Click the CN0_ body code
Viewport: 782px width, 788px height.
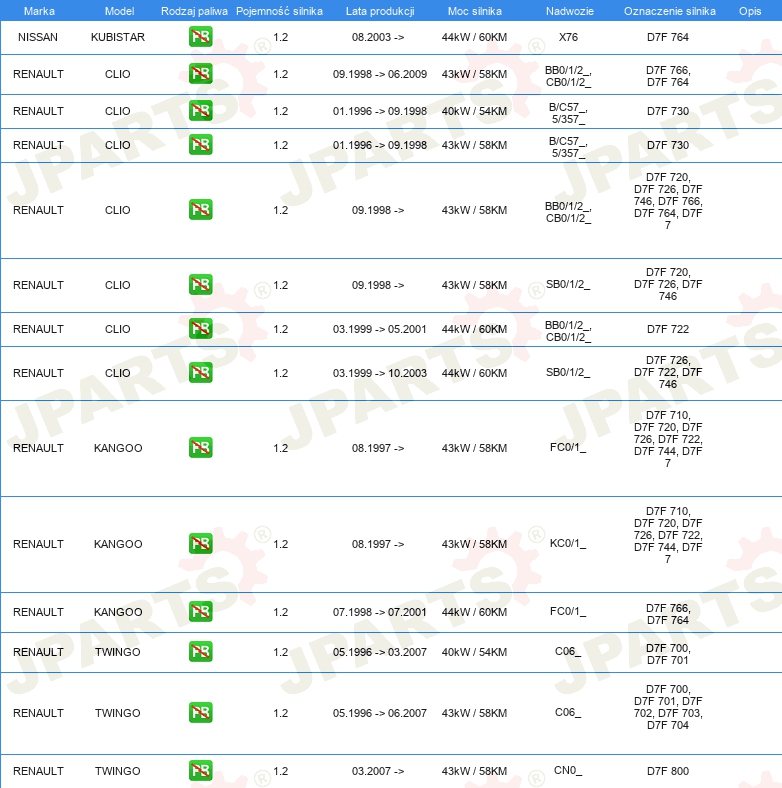(x=568, y=770)
